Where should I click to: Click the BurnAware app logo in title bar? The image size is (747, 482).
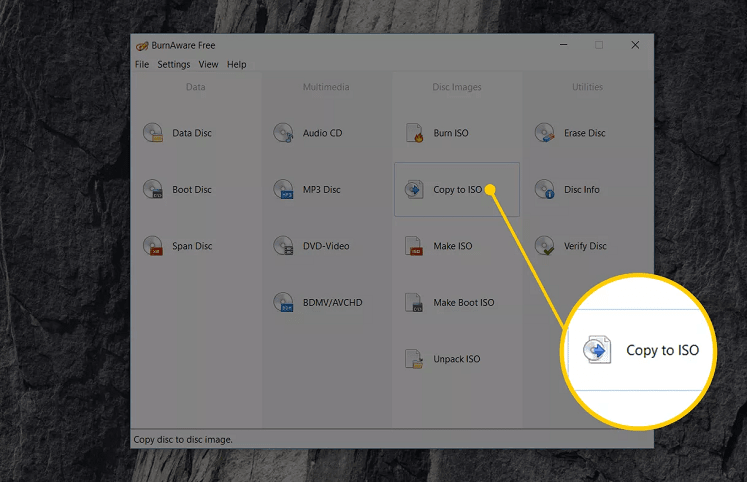(x=142, y=46)
